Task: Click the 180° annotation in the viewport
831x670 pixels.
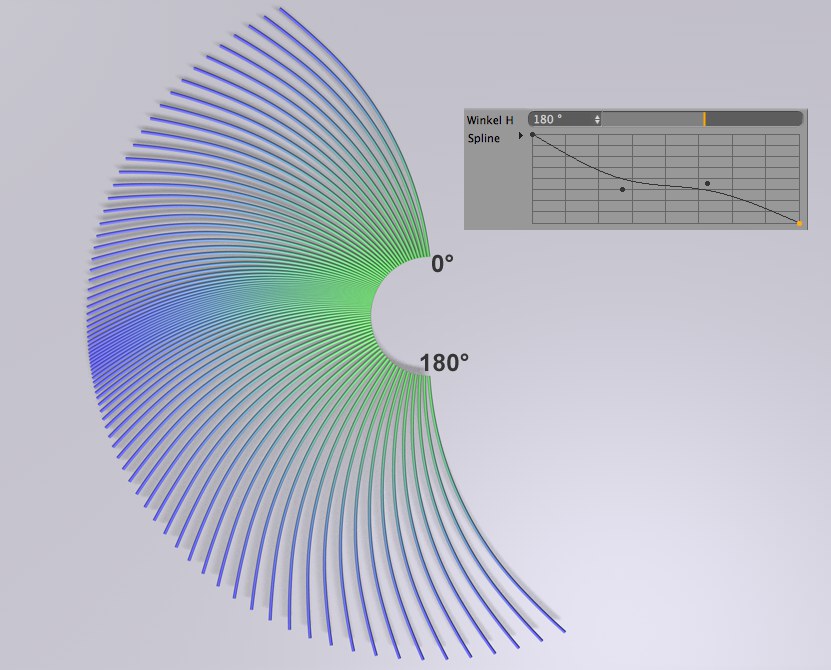Action: 444,363
